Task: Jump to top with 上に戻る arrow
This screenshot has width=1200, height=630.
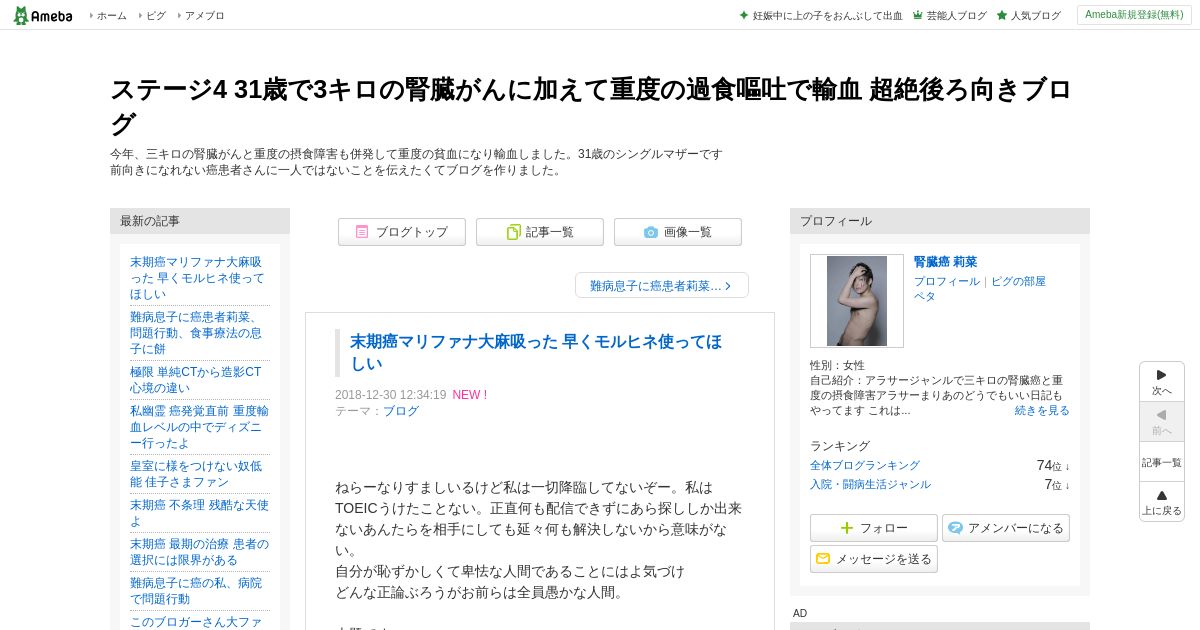Action: 1162,502
